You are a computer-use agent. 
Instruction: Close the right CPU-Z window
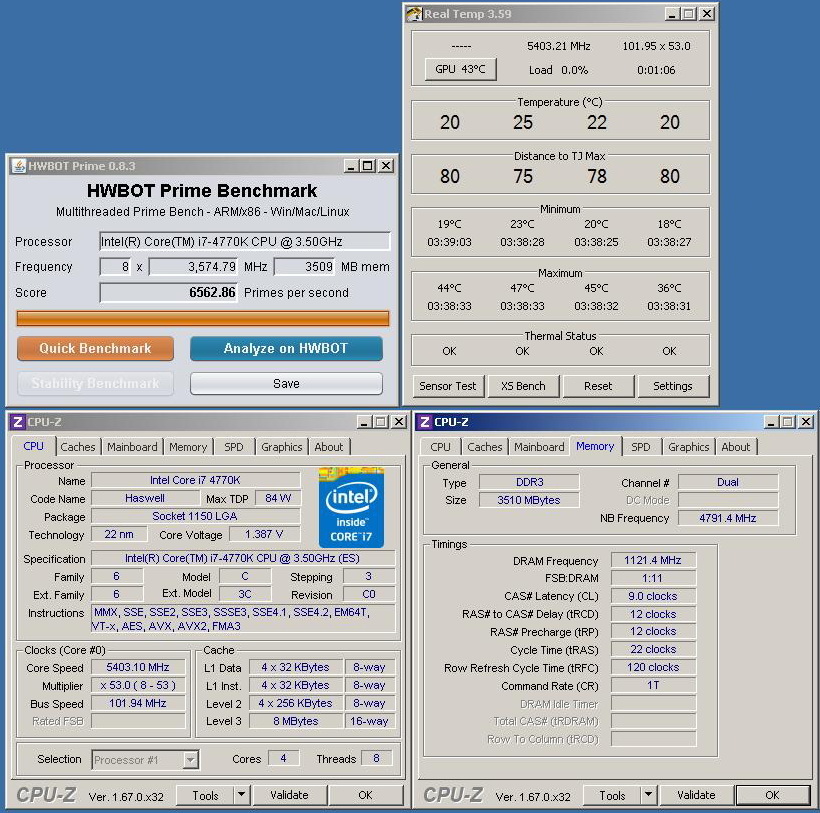pyautogui.click(x=806, y=422)
